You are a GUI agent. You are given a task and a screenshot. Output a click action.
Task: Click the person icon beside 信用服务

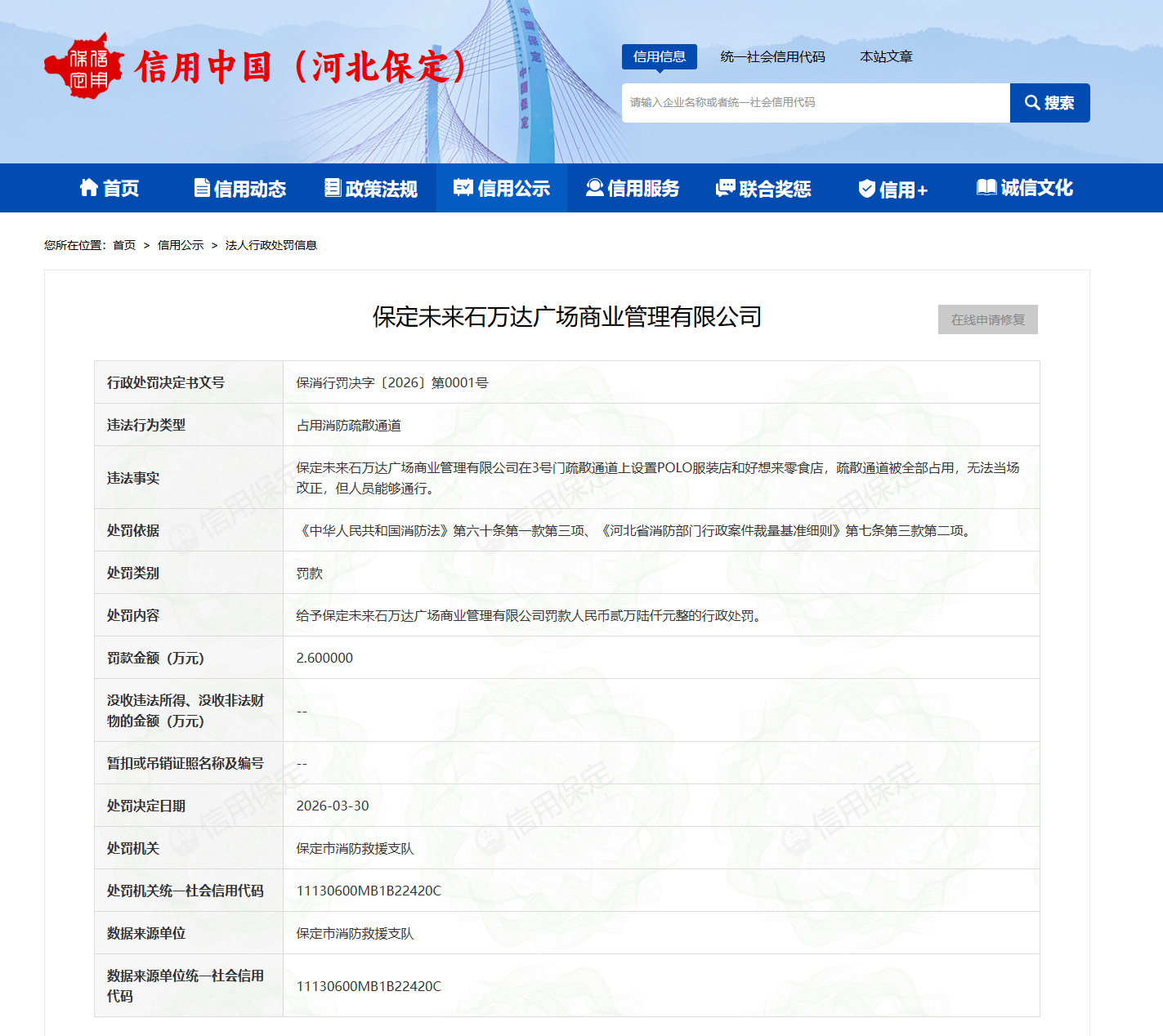click(594, 188)
